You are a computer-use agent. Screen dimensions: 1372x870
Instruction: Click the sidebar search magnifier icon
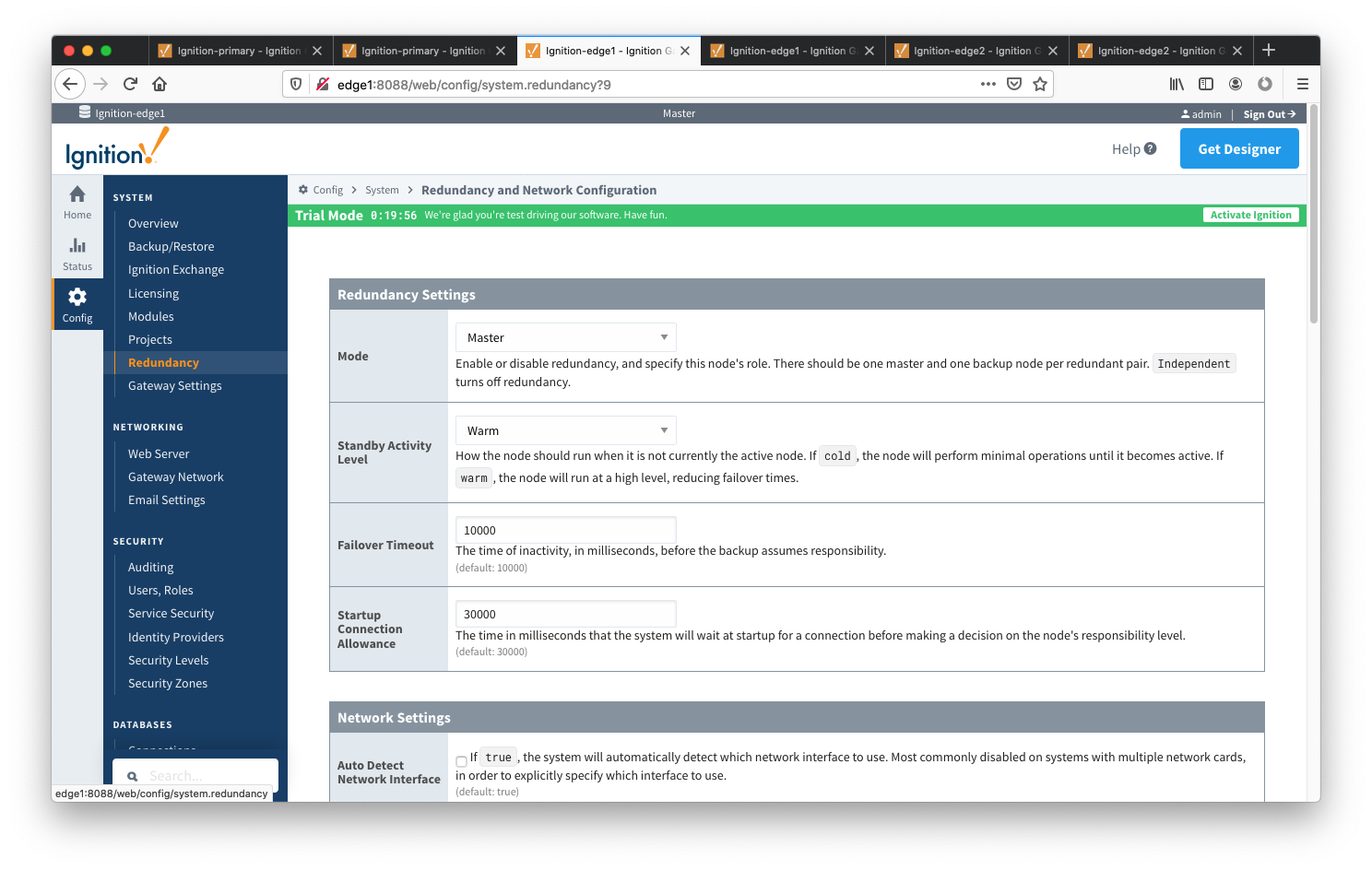pyautogui.click(x=133, y=776)
